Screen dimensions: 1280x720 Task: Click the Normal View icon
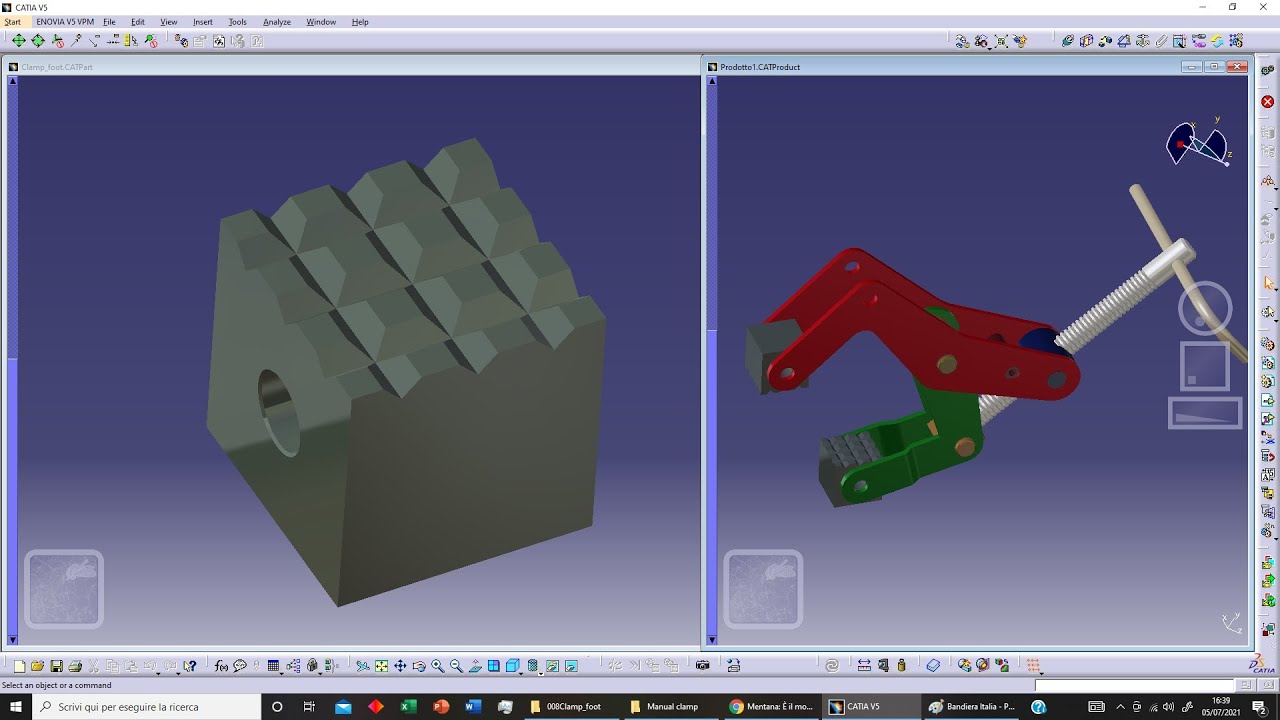tap(475, 666)
